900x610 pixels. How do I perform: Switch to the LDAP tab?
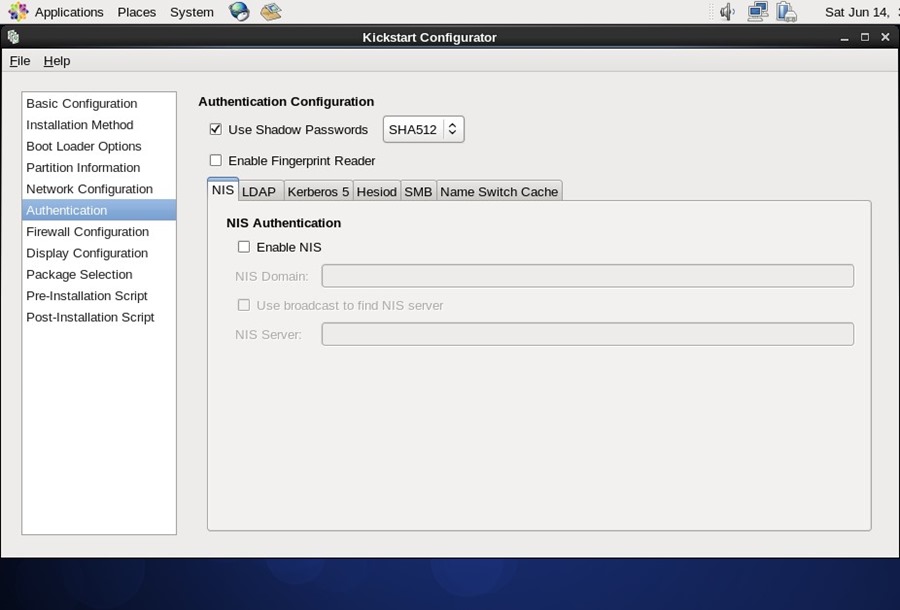click(260, 191)
